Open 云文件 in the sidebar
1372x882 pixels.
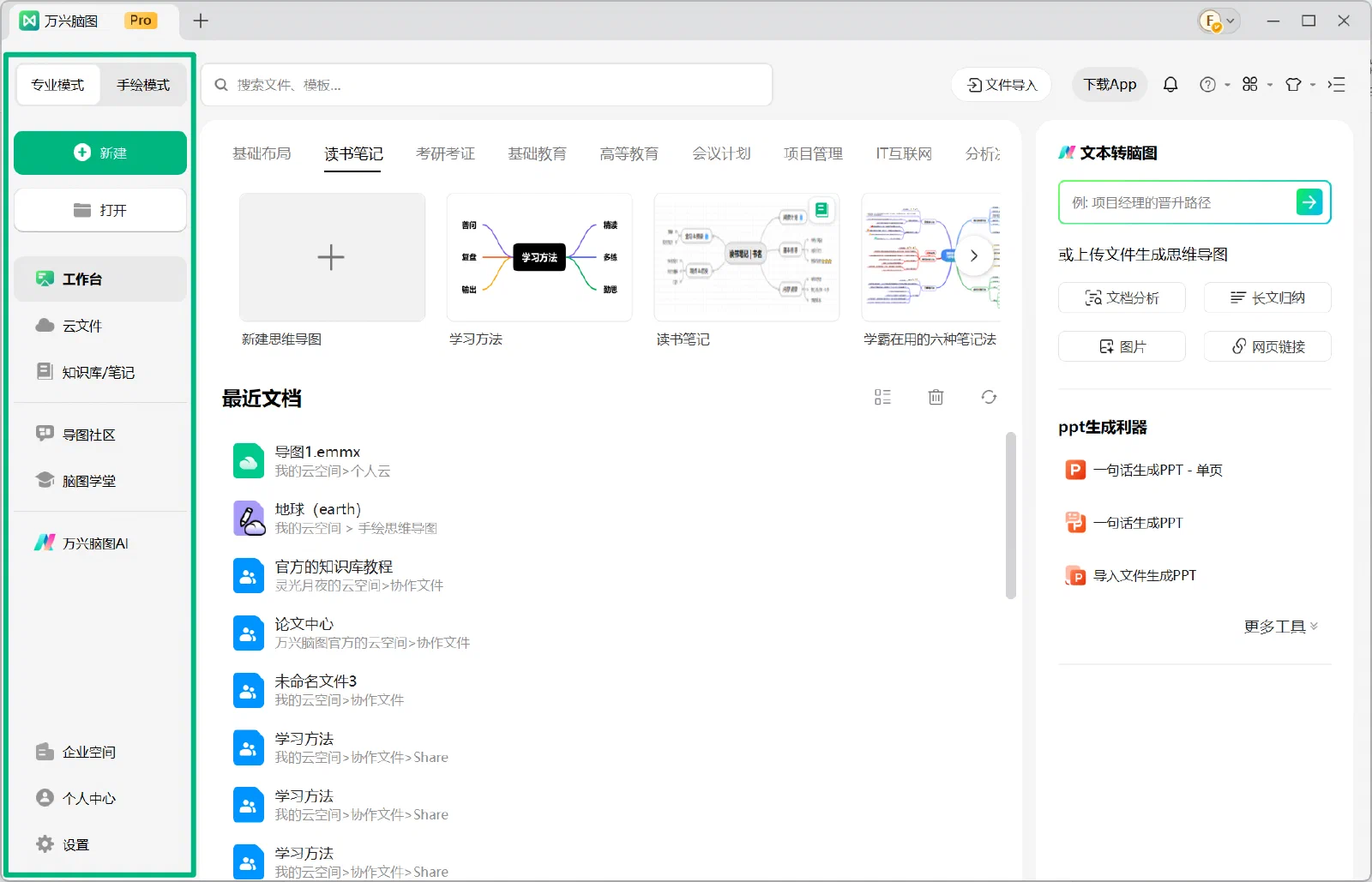[x=100, y=326]
